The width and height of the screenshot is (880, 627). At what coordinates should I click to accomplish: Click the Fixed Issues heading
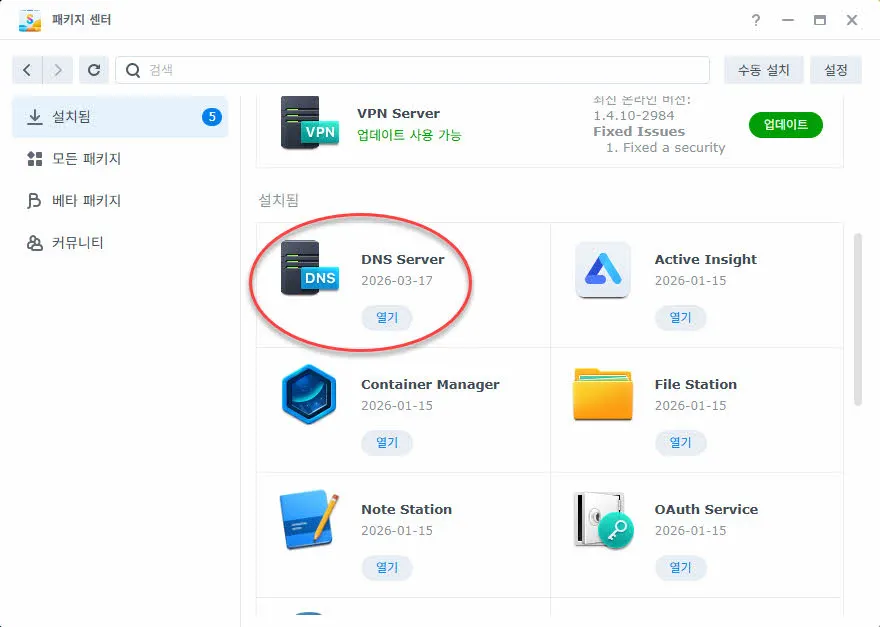(639, 131)
